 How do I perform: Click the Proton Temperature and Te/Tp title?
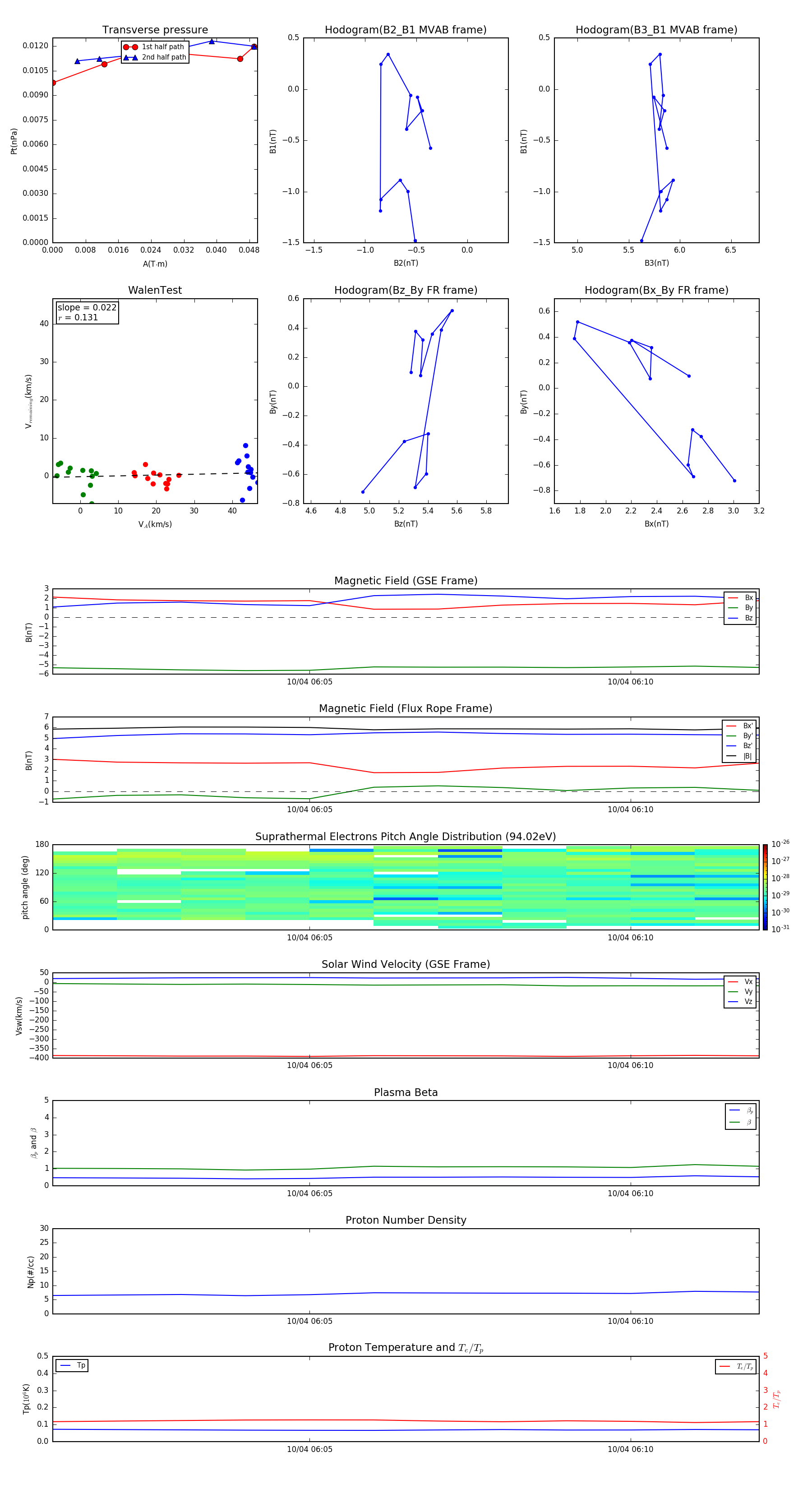406,1348
